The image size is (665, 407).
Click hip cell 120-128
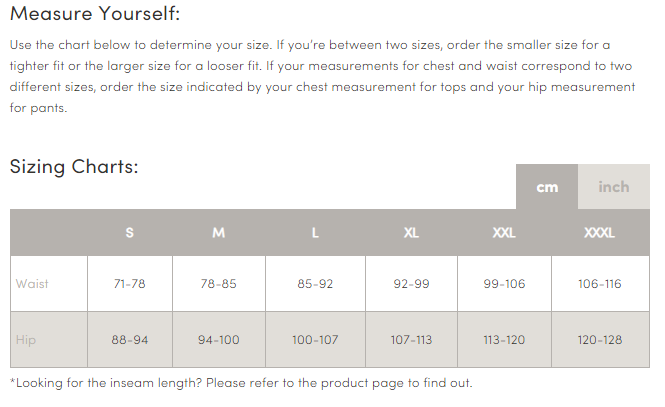click(x=600, y=340)
